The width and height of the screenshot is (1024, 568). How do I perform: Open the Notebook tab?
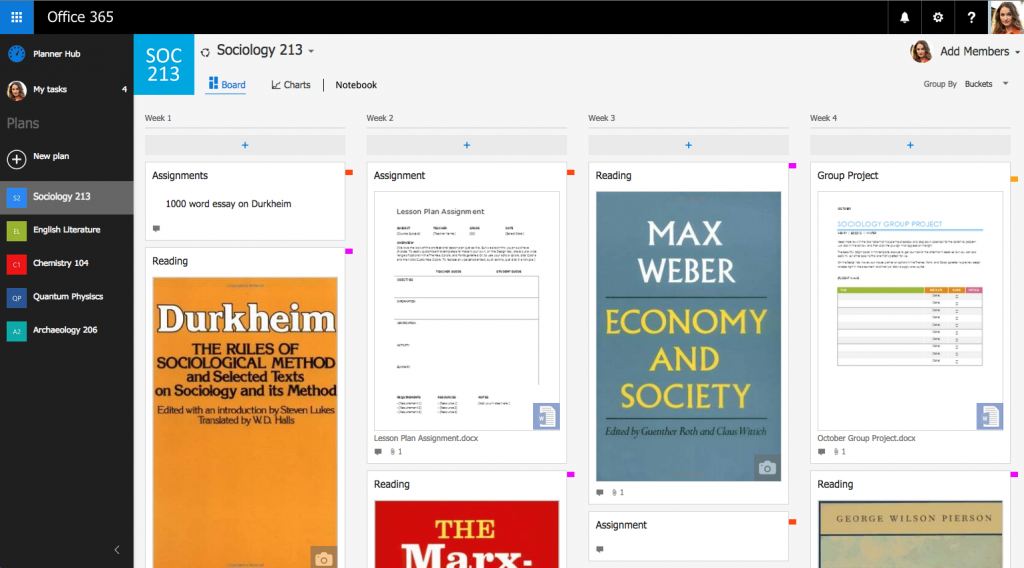(x=356, y=85)
